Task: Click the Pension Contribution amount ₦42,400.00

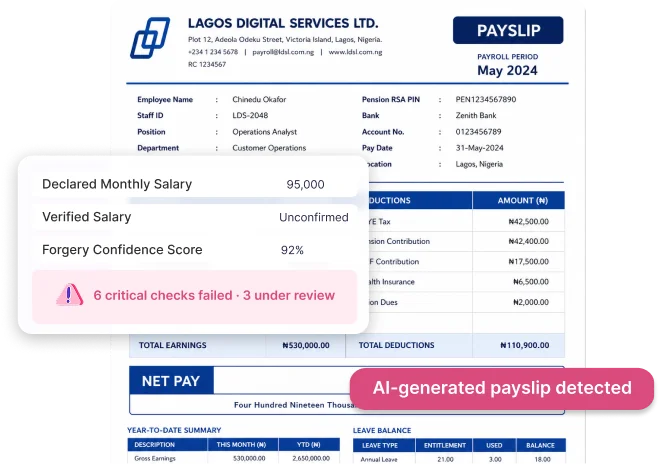Action: click(x=528, y=241)
